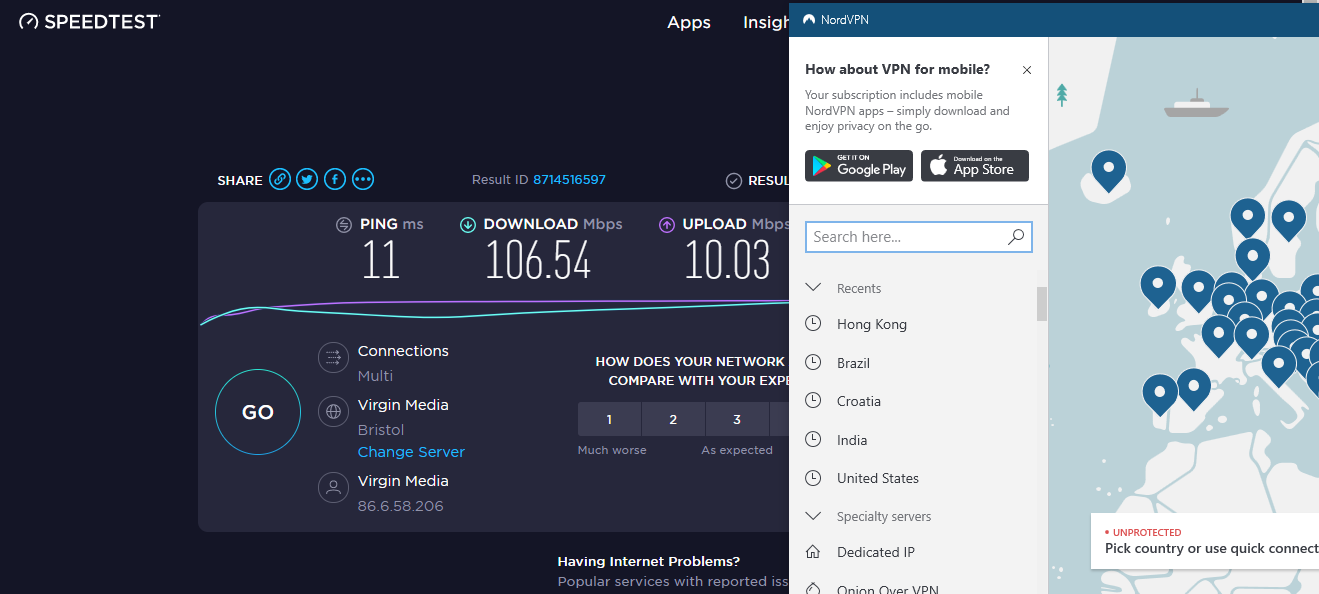Click the NordVPN title bar logo
The width and height of the screenshot is (1319, 594).
pos(809,19)
